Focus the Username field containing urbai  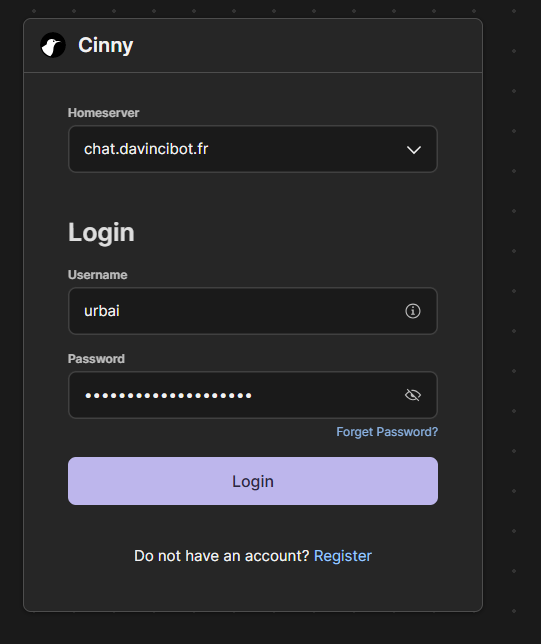pos(253,311)
